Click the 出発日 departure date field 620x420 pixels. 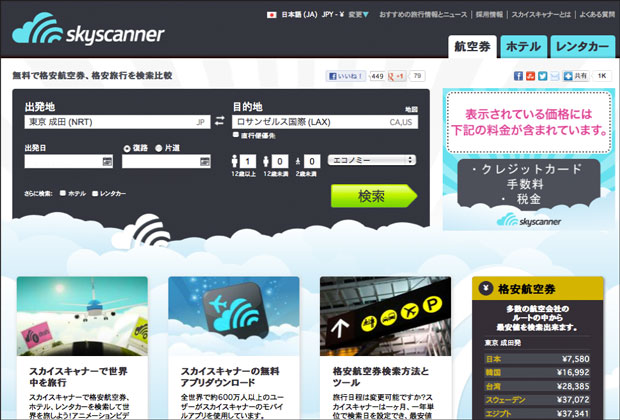pos(68,161)
